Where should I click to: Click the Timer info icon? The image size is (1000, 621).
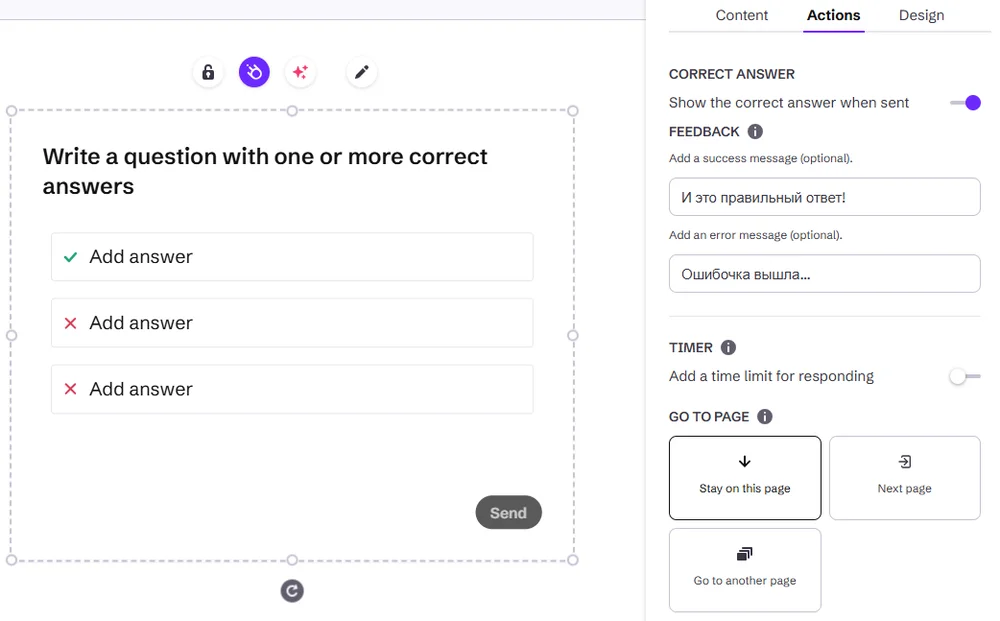(x=728, y=348)
